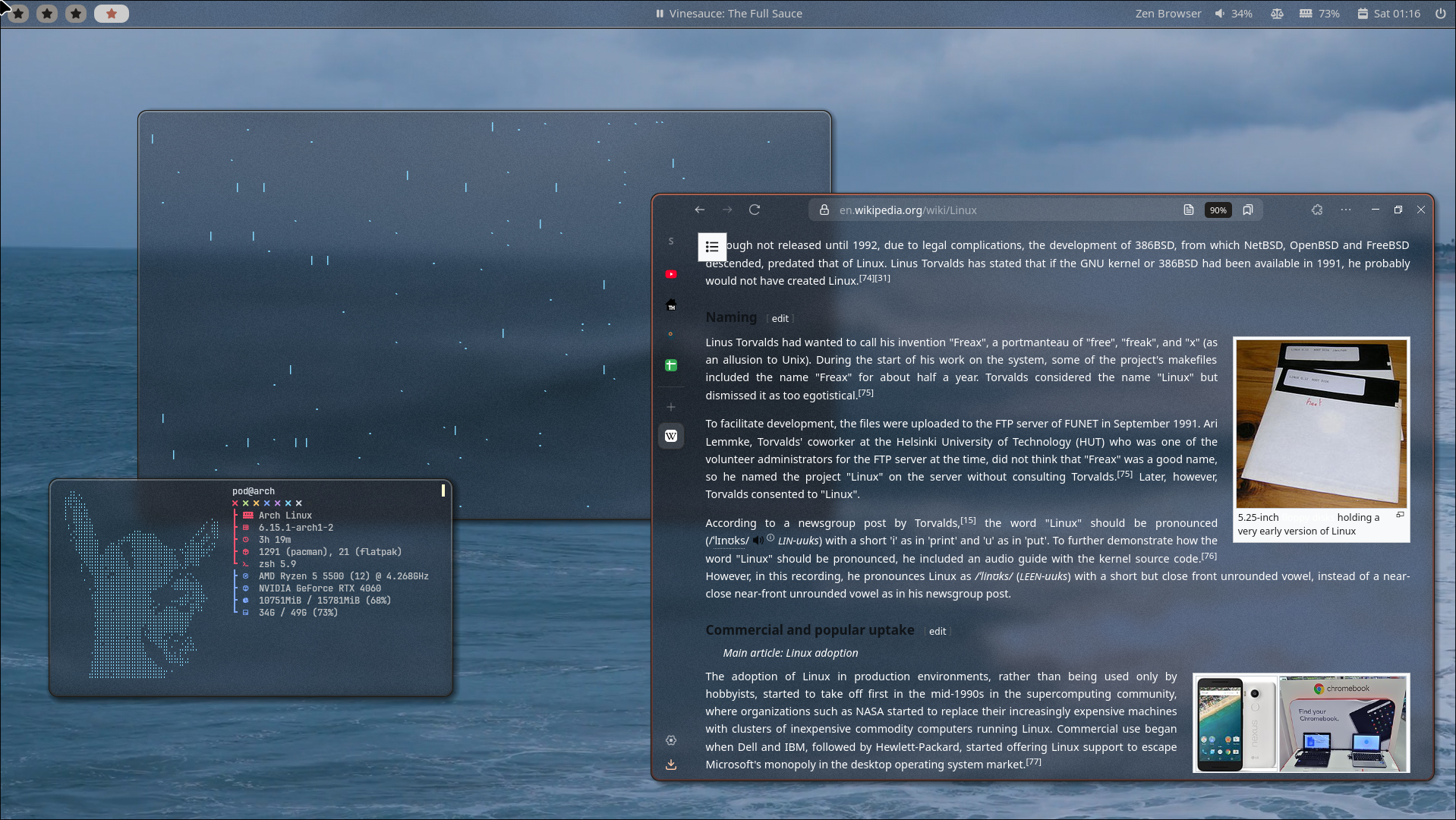Click the floppy disk photo thumbnail

[x=1321, y=424]
